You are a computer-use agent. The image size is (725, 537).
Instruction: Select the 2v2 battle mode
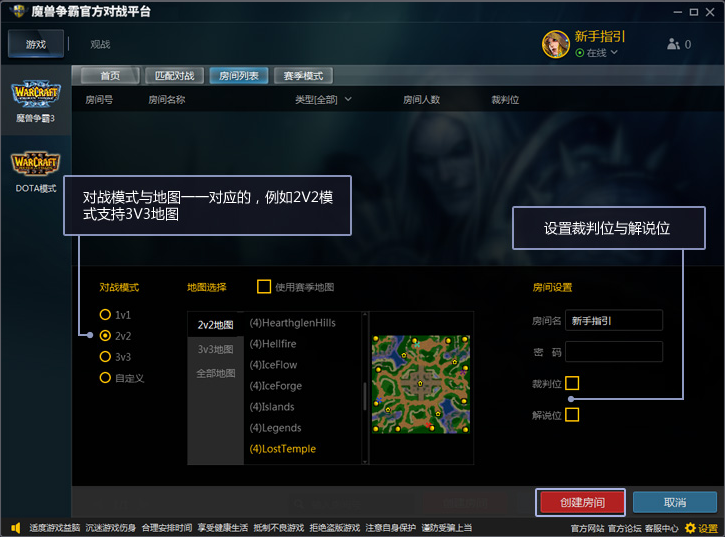coord(105,335)
